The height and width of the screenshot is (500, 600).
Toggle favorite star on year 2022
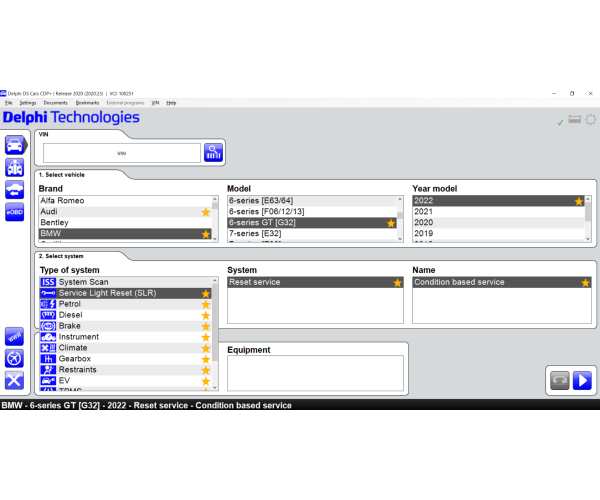click(x=579, y=201)
